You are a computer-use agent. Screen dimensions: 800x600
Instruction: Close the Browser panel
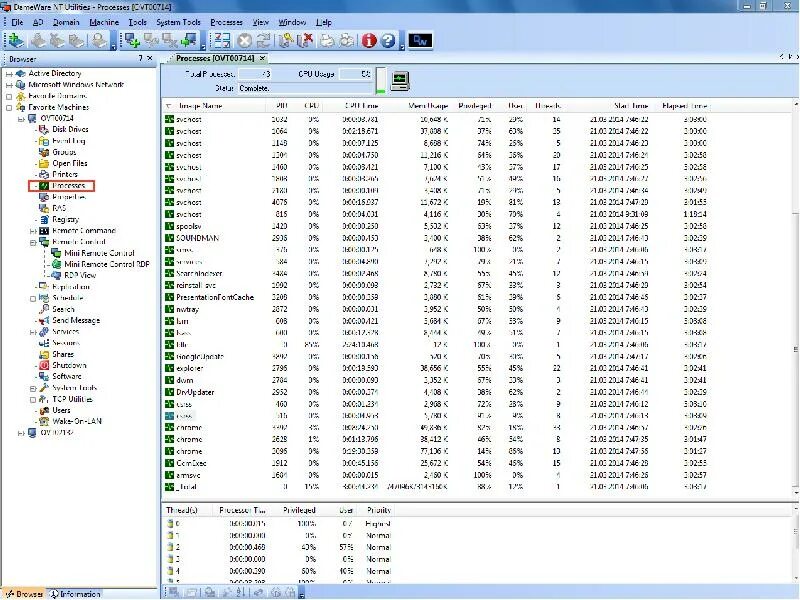(149, 58)
